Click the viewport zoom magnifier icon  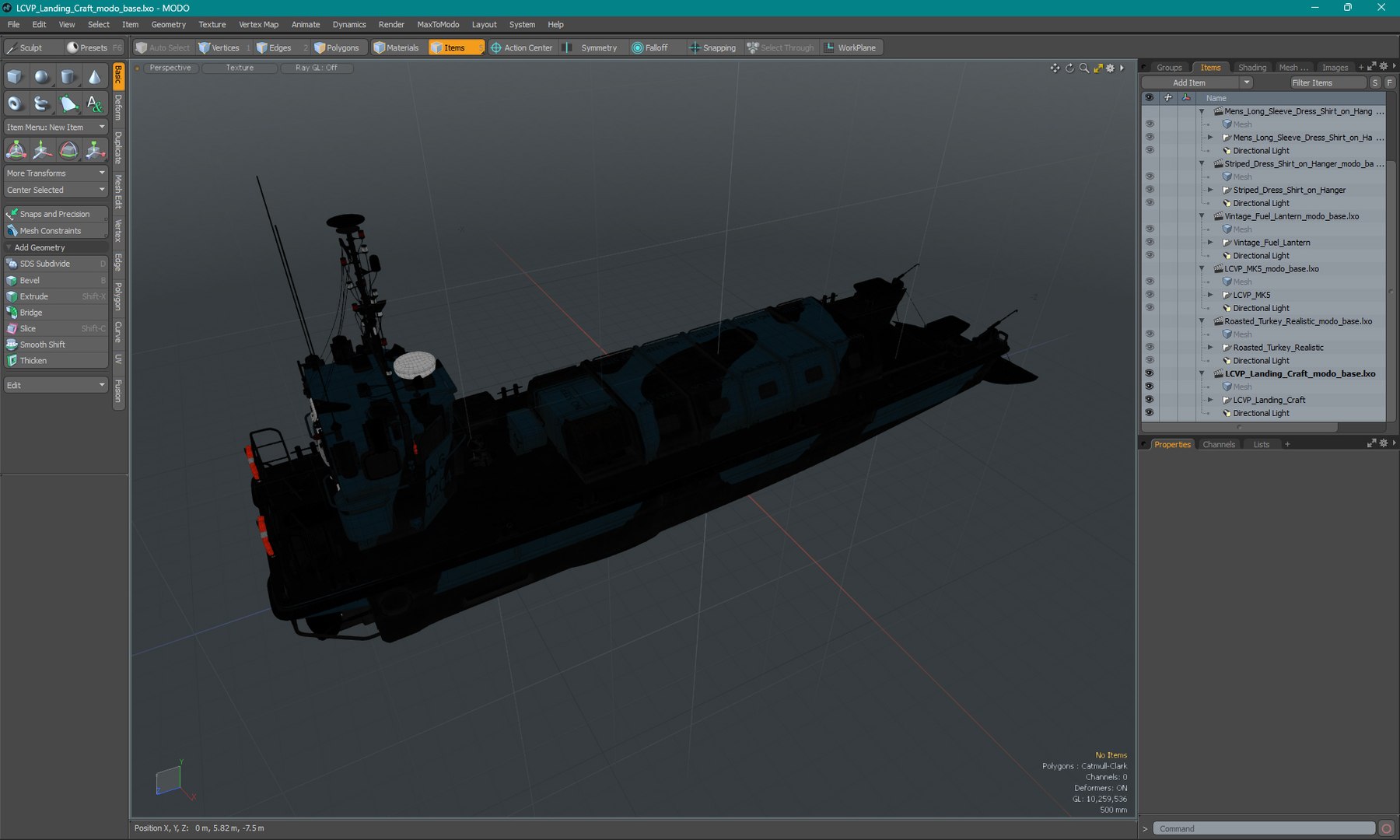(1084, 68)
